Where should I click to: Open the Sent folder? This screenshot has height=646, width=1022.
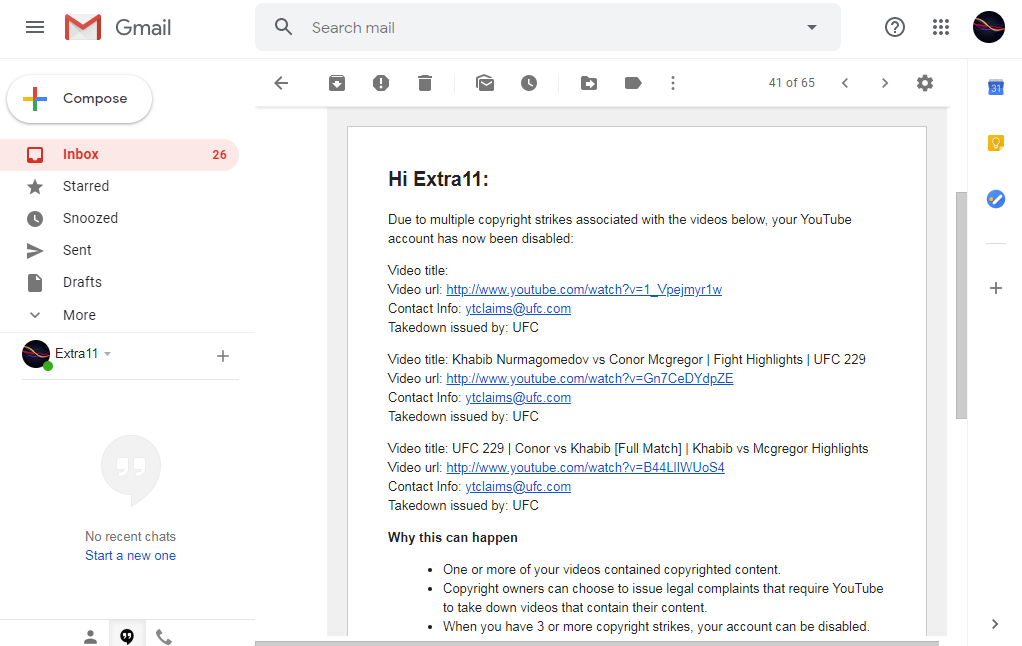119,250
